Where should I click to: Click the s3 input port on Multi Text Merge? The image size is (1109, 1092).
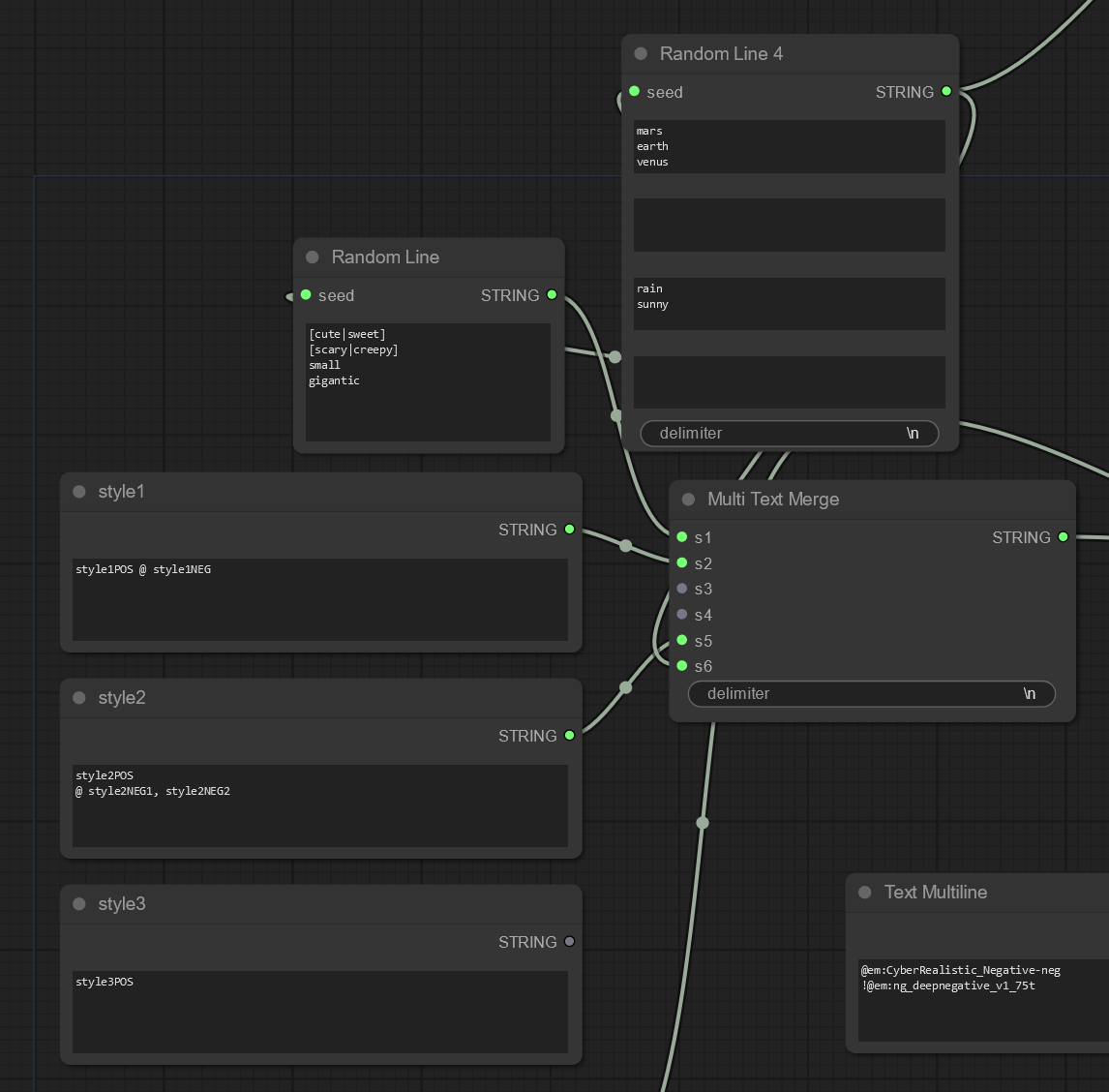pos(682,589)
